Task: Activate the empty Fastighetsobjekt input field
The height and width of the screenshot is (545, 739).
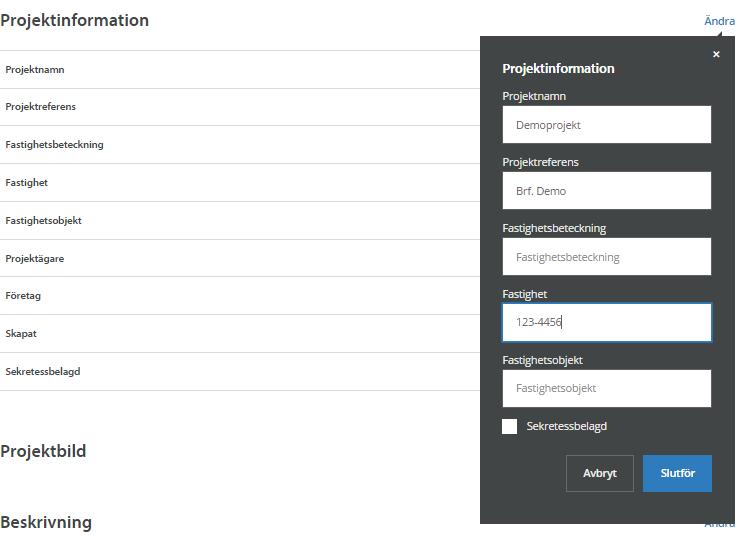Action: point(607,388)
